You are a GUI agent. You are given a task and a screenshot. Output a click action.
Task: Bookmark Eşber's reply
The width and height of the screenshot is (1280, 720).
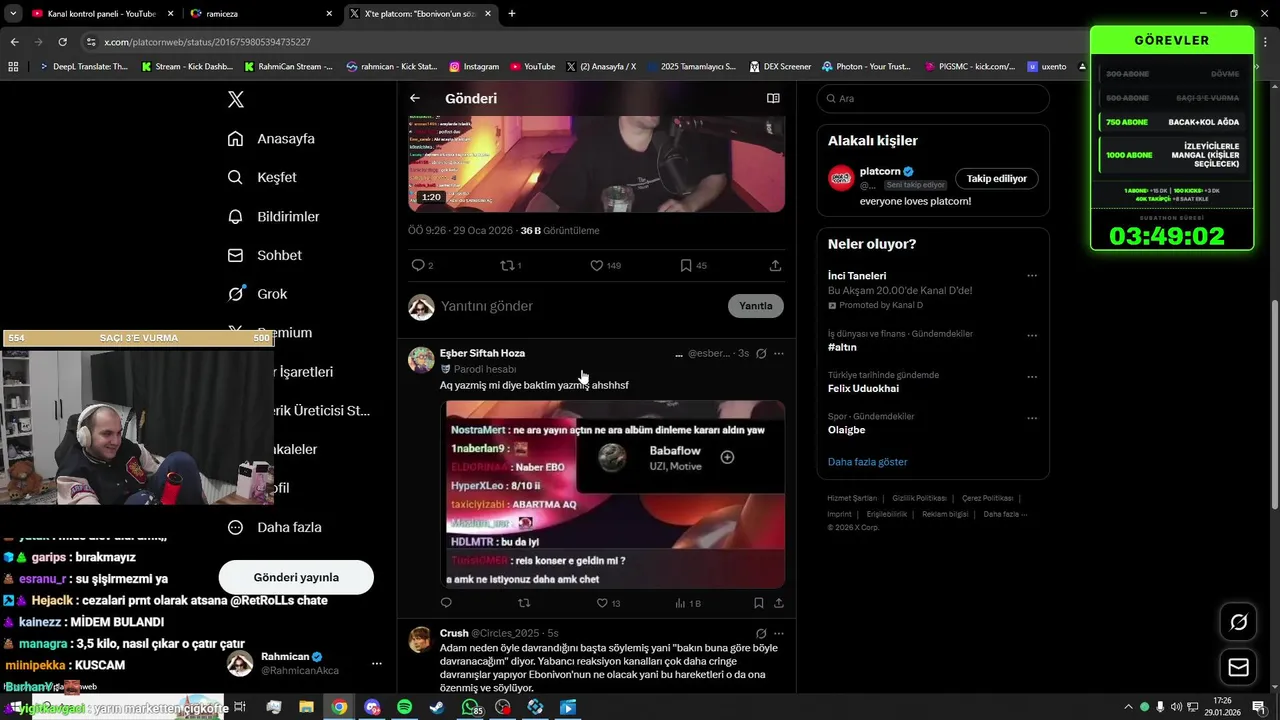click(759, 603)
